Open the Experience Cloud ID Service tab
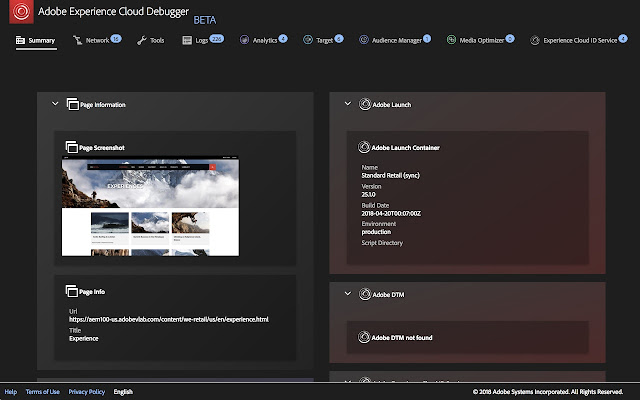The image size is (640, 400). pos(578,40)
